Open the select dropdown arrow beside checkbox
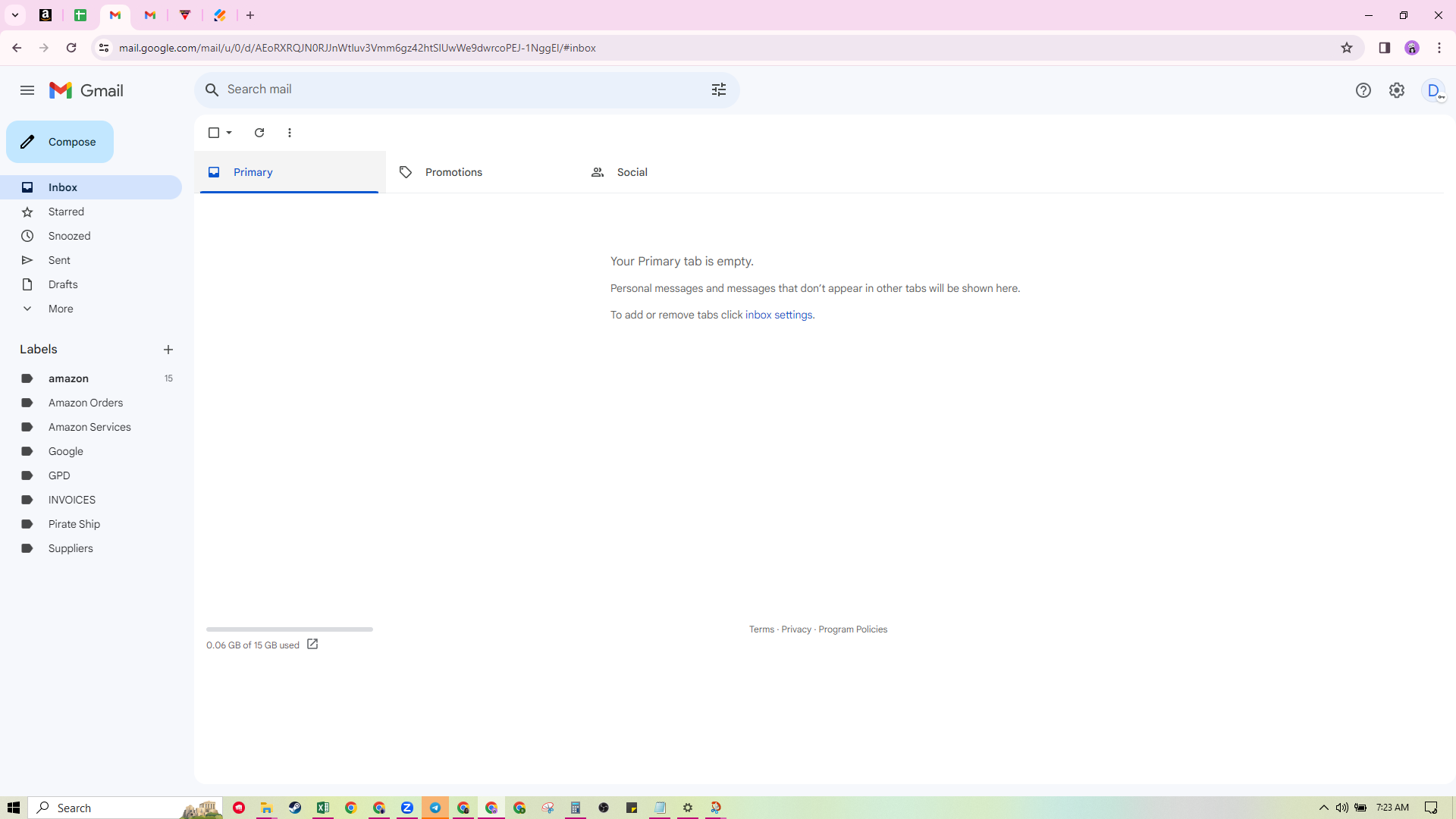The height and width of the screenshot is (819, 1456). pos(229,133)
